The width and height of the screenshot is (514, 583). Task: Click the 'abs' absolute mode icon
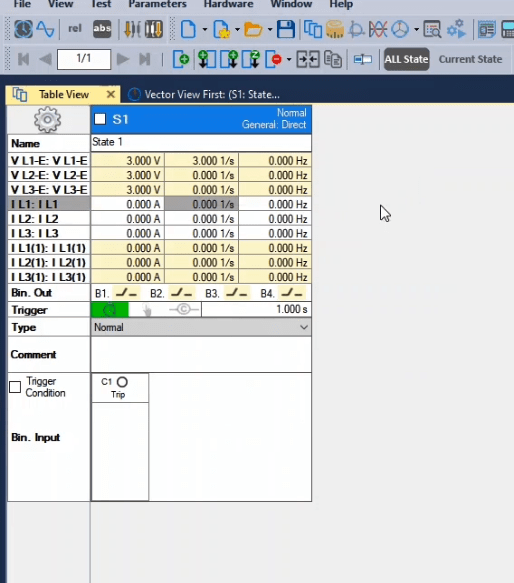pos(102,29)
